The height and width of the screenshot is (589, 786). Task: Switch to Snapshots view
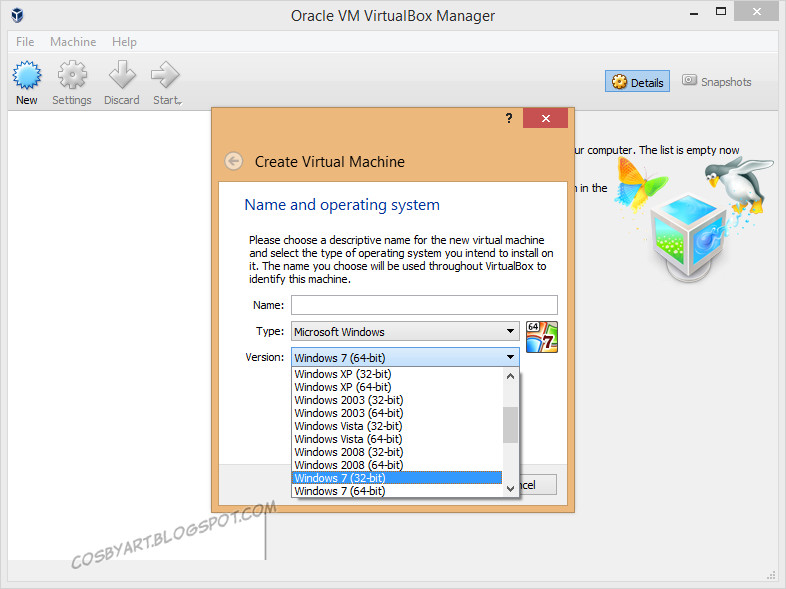[x=716, y=81]
